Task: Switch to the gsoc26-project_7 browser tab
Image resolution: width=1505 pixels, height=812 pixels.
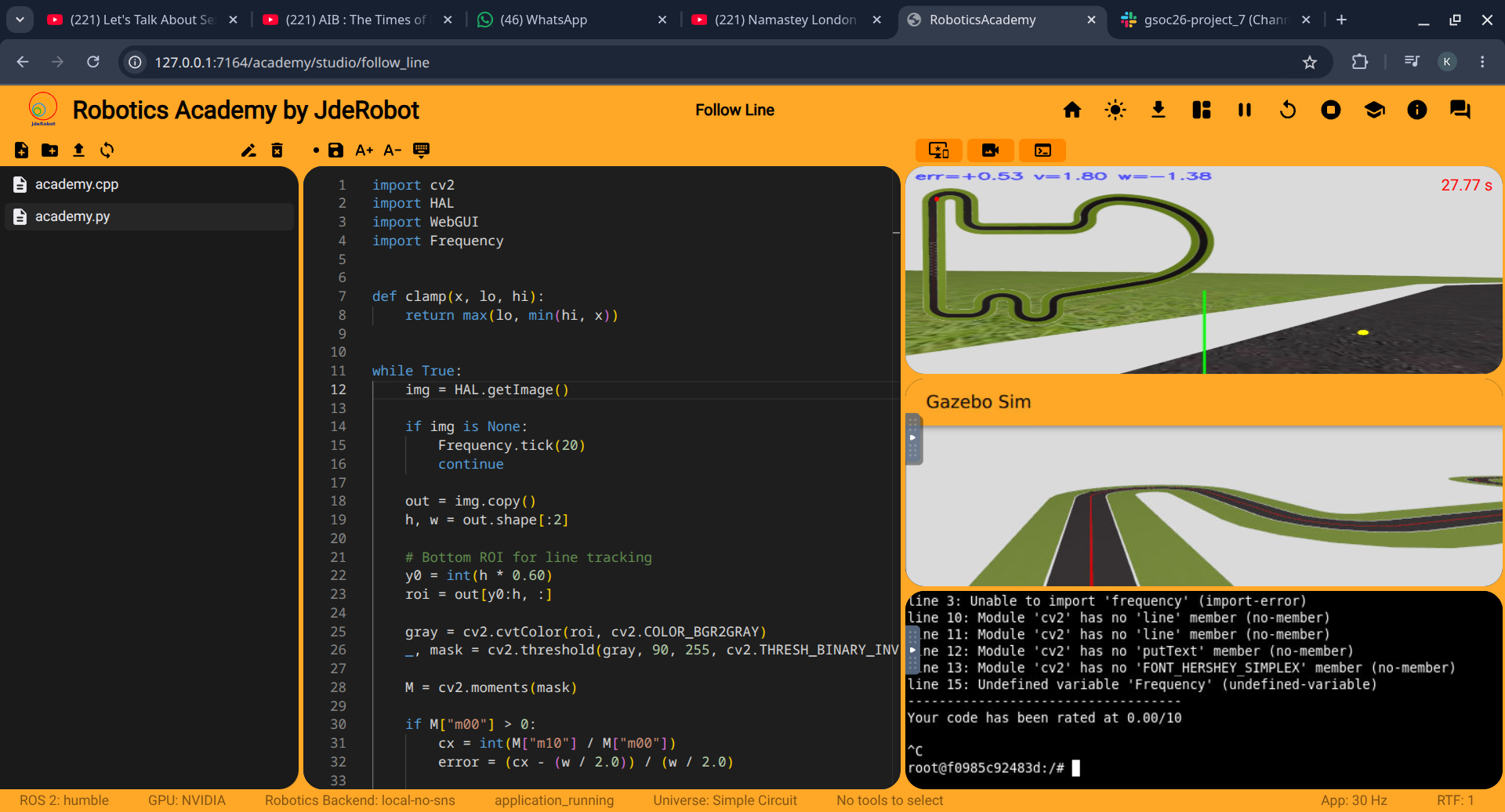Action: click(x=1215, y=20)
